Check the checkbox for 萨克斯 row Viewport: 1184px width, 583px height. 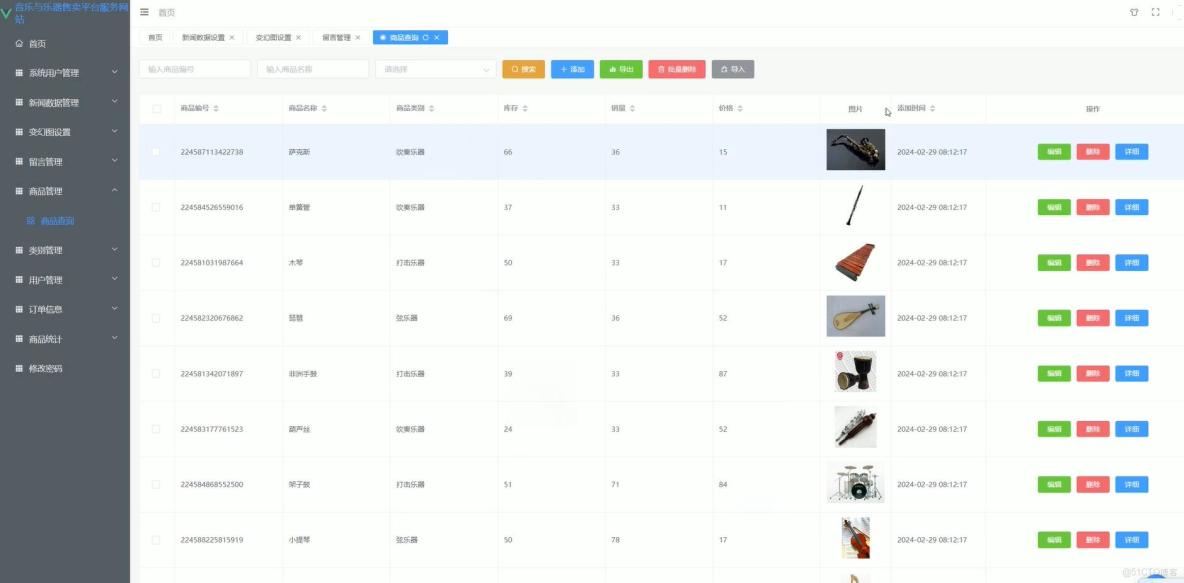click(156, 151)
